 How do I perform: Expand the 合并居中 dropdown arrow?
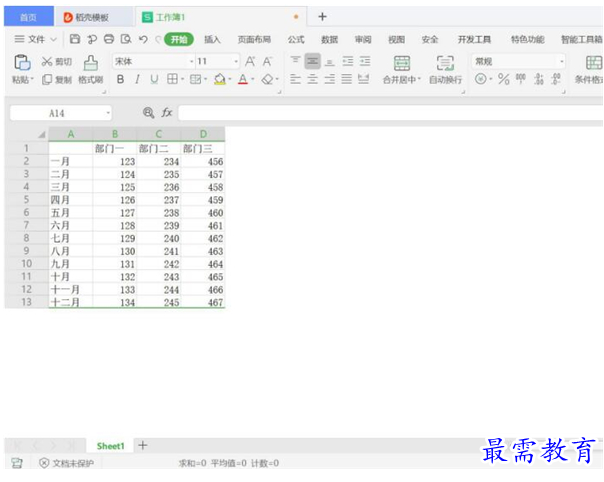(419, 79)
